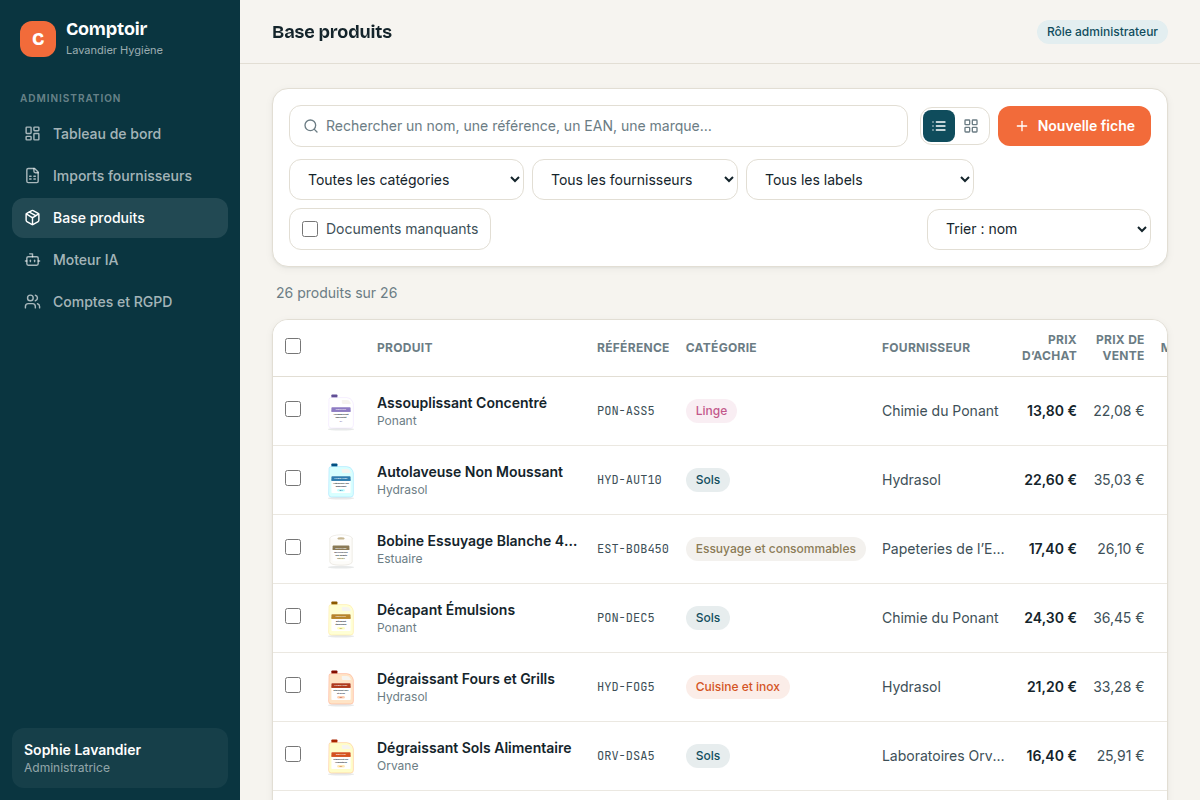Check the Autolaveuse Non Moussant row
The image size is (1200, 800).
click(x=293, y=478)
